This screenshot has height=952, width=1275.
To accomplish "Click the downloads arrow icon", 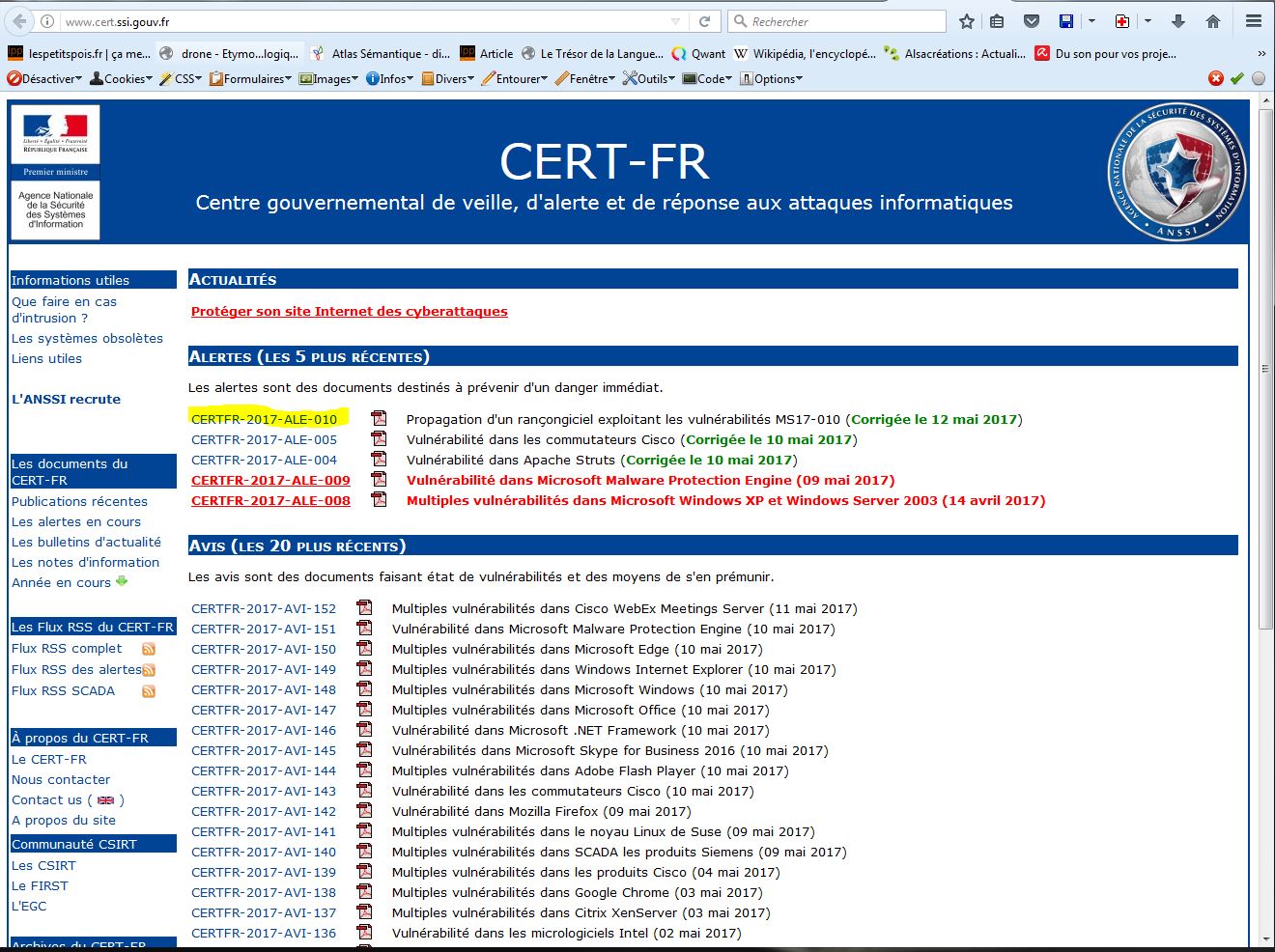I will point(1177,21).
